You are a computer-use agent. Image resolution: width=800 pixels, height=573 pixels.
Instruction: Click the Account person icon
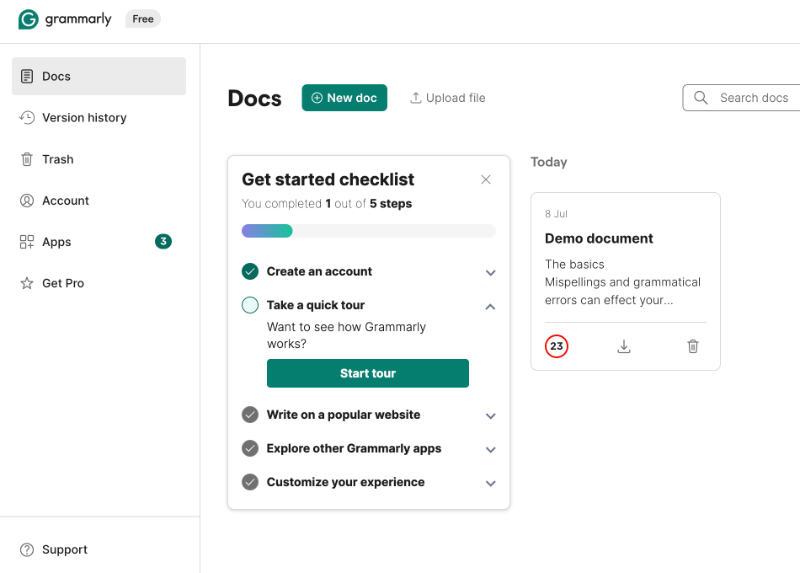click(x=27, y=201)
